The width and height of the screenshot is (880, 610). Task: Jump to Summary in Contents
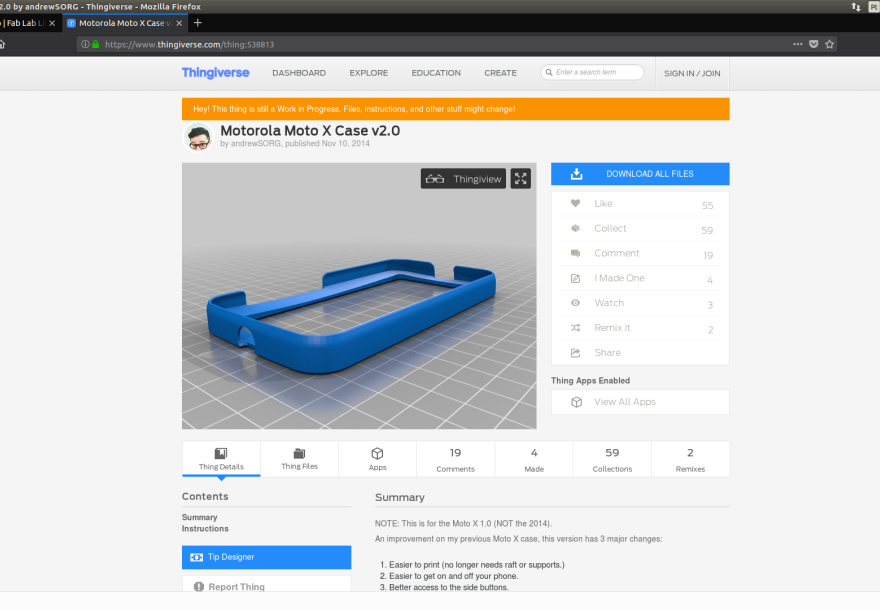tap(199, 517)
